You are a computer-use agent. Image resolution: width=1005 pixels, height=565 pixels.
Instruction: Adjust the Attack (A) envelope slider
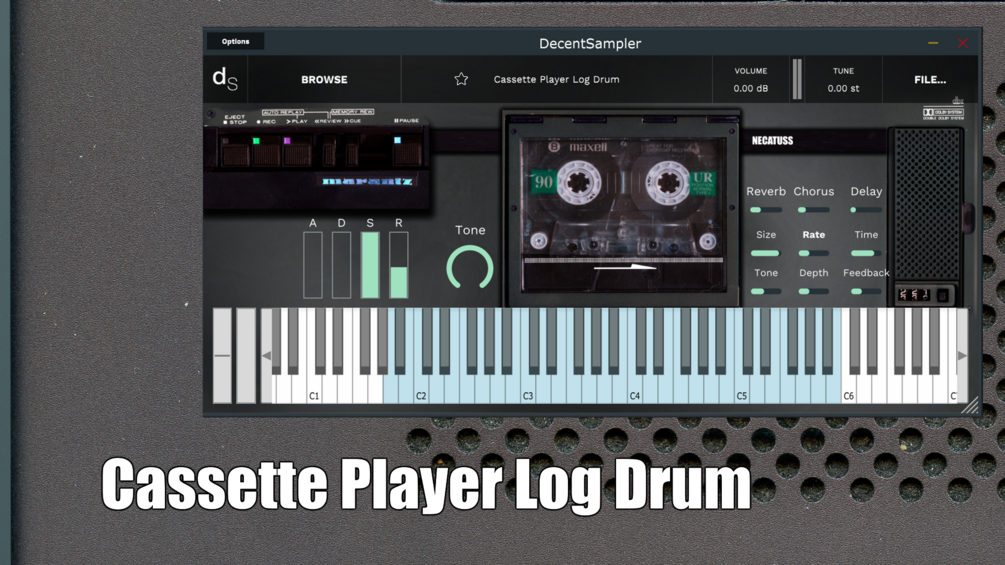[x=313, y=265]
